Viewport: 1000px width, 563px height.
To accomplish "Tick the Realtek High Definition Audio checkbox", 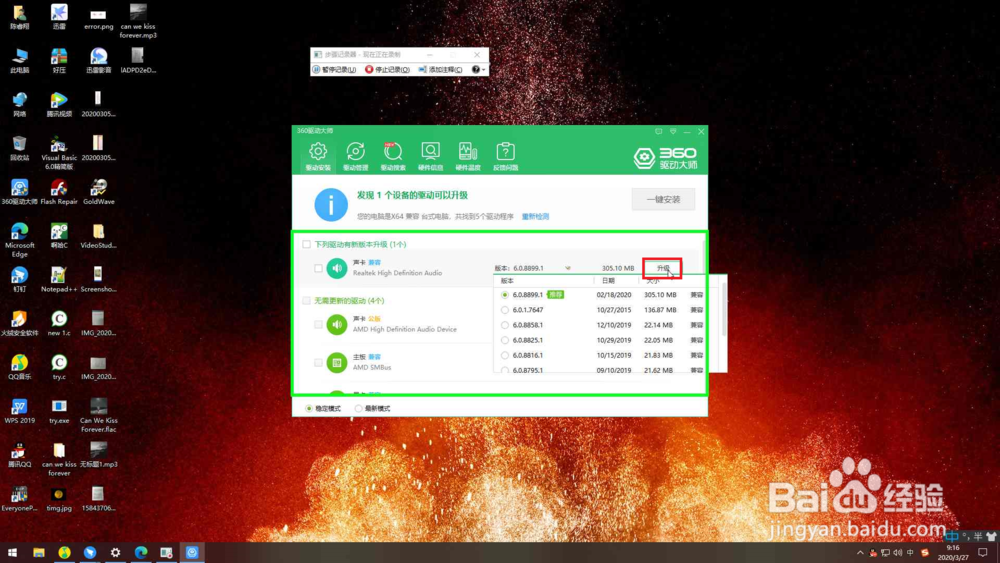I will click(318, 268).
